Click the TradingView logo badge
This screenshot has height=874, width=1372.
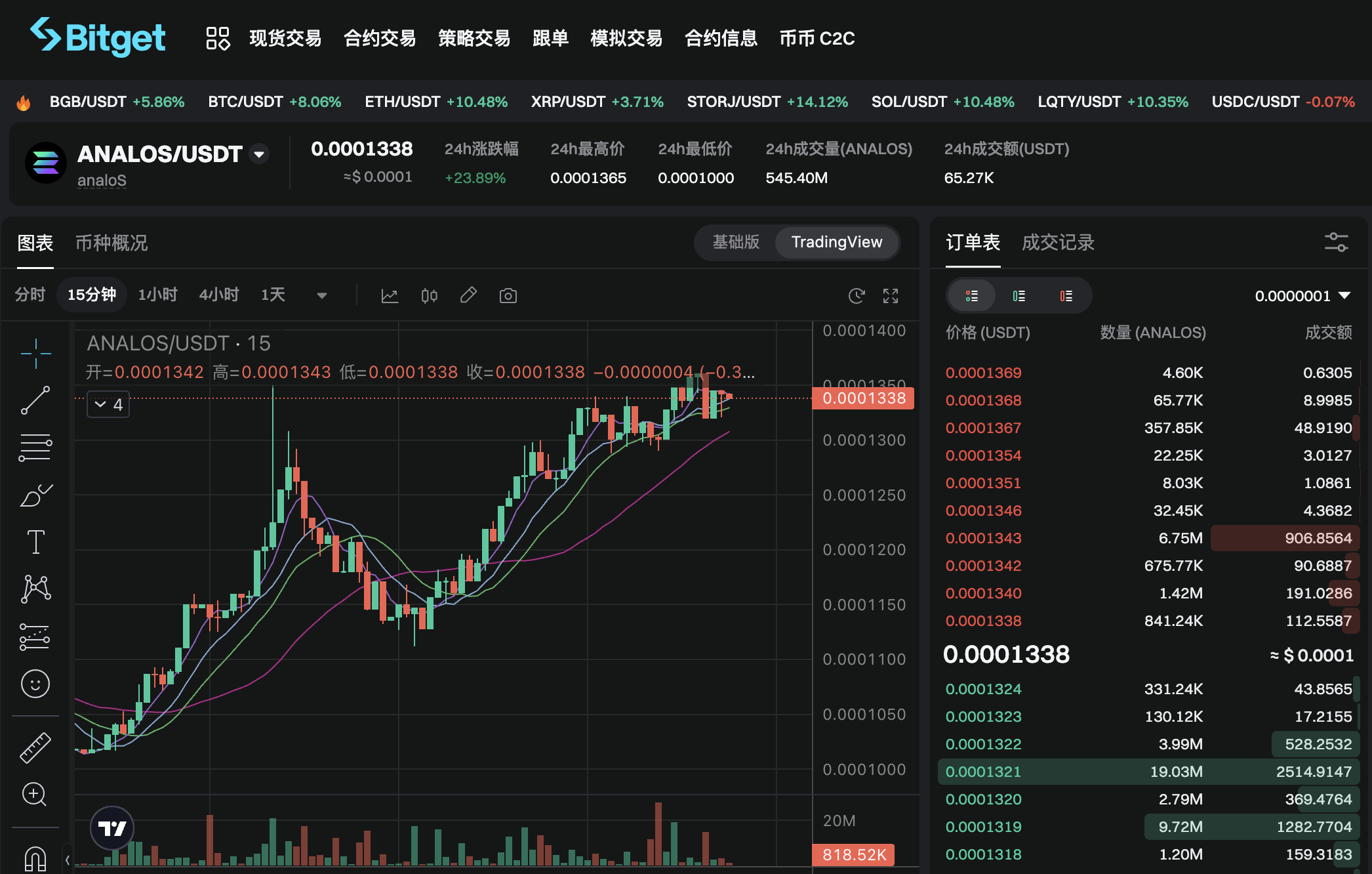click(x=112, y=829)
